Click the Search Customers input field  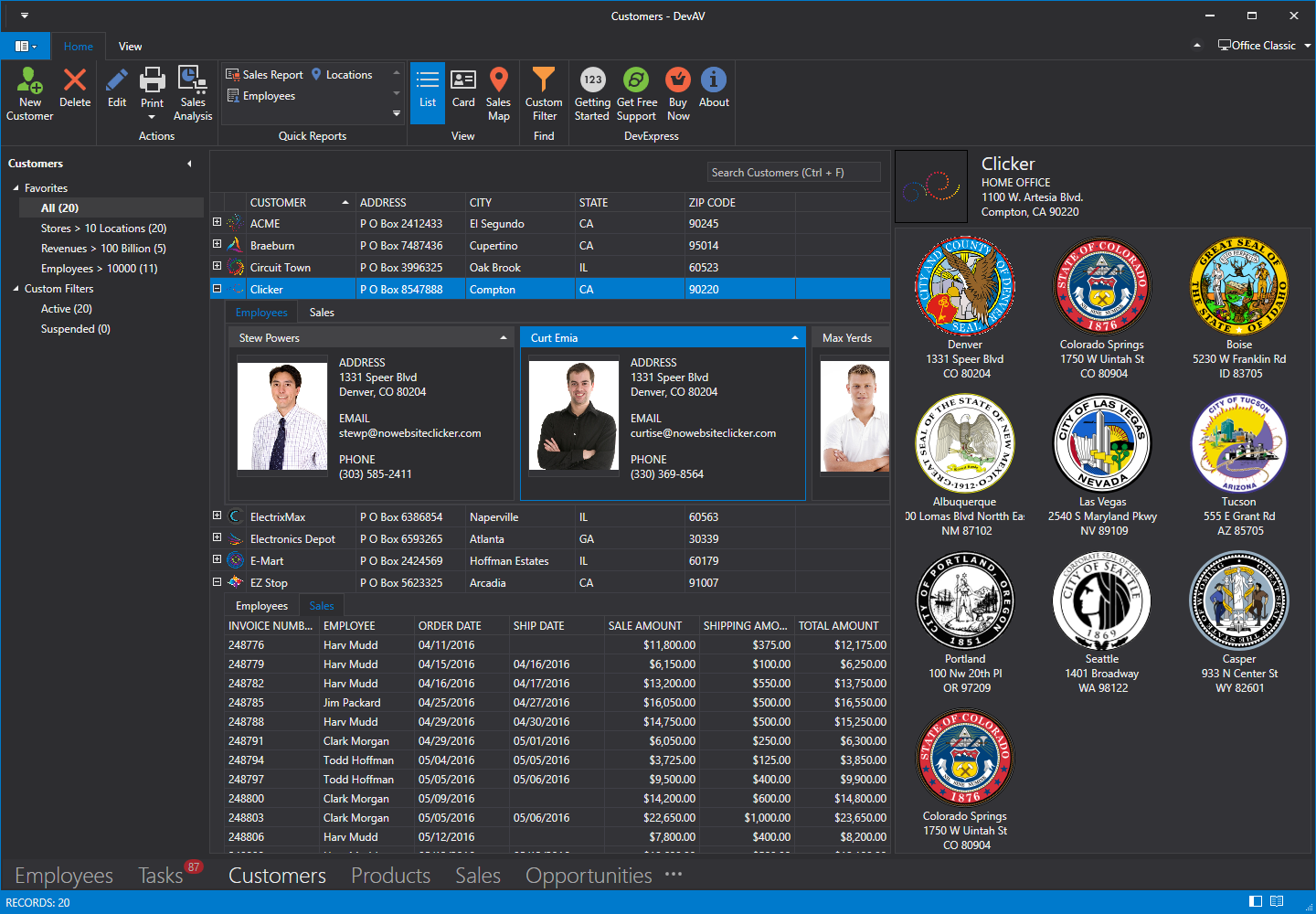(x=793, y=173)
